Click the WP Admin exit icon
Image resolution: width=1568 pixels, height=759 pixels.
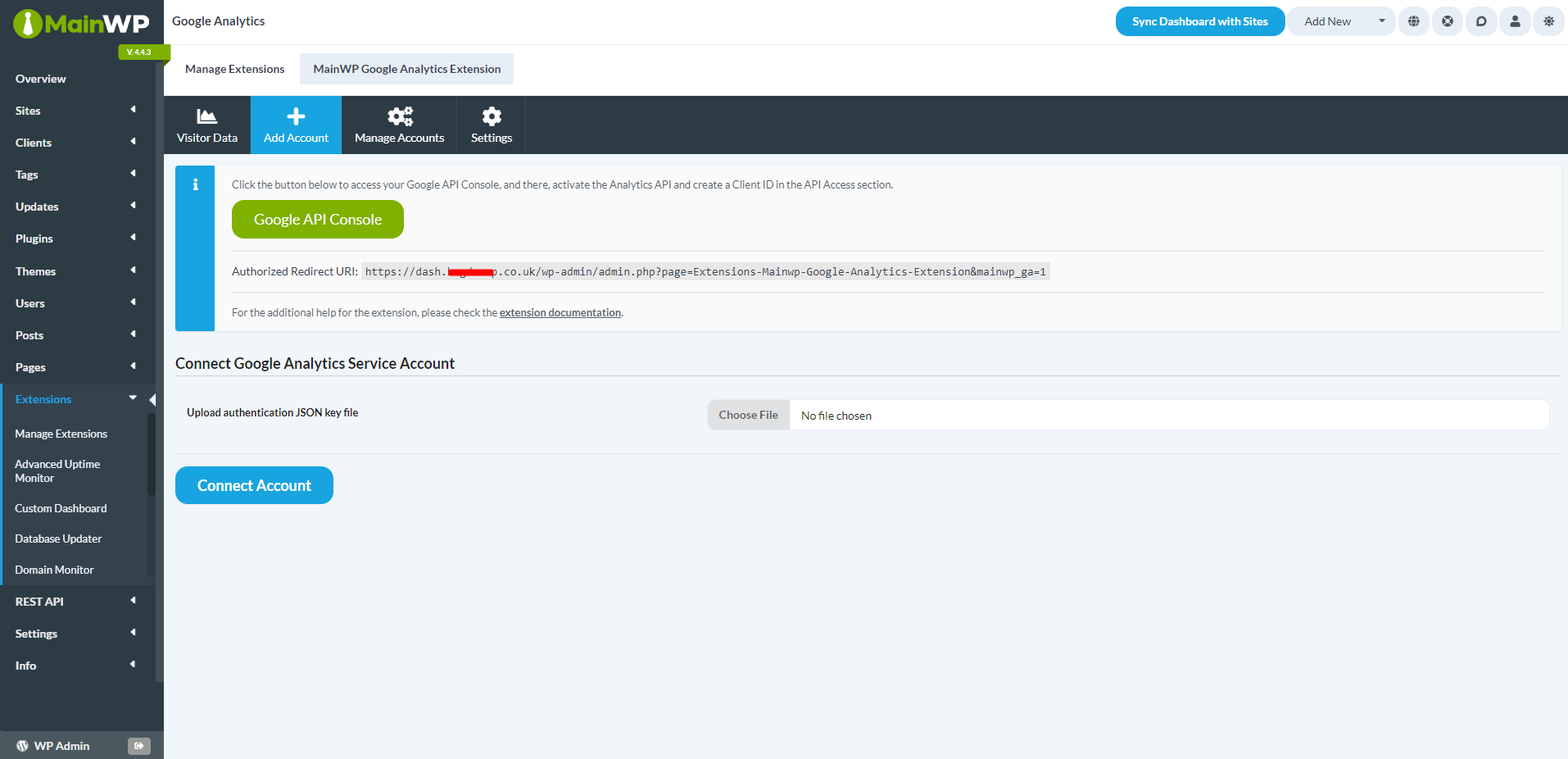point(138,746)
